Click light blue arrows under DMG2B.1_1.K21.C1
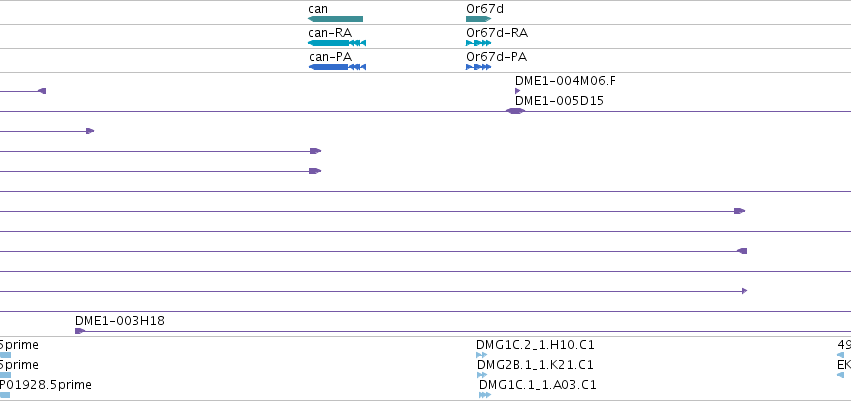 482,375
